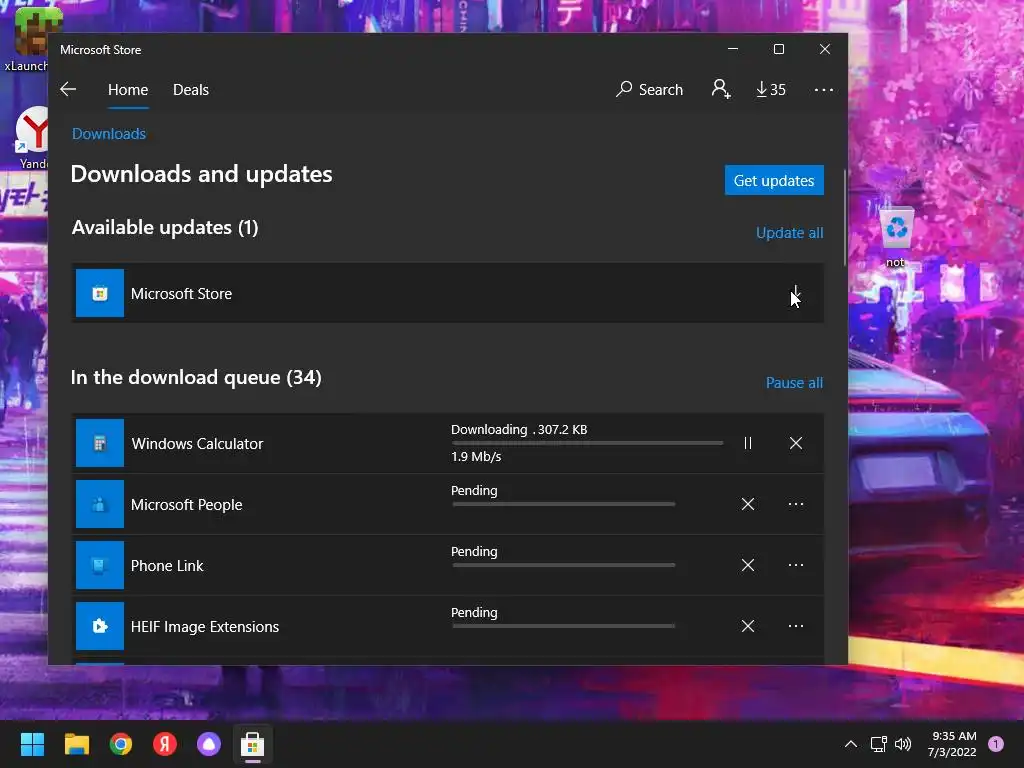Screen dimensions: 1024x768
Task: Click the Update all link
Action: [790, 232]
